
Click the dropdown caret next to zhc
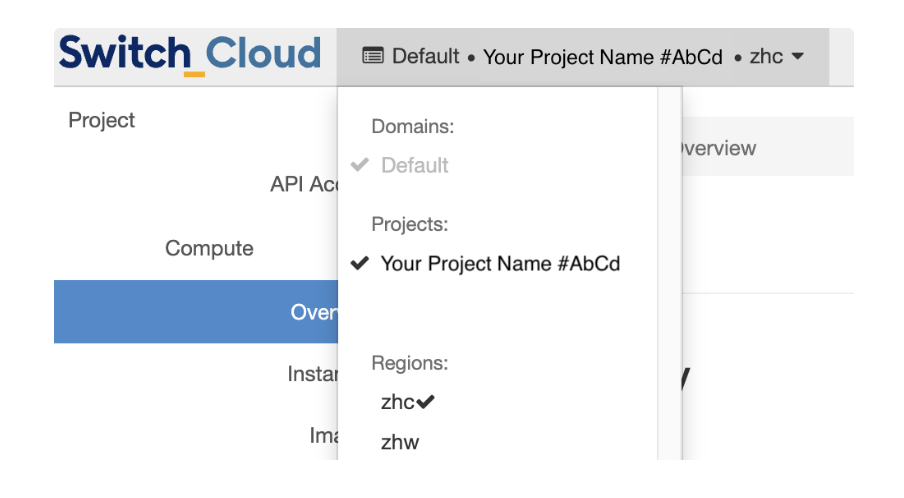(x=798, y=56)
